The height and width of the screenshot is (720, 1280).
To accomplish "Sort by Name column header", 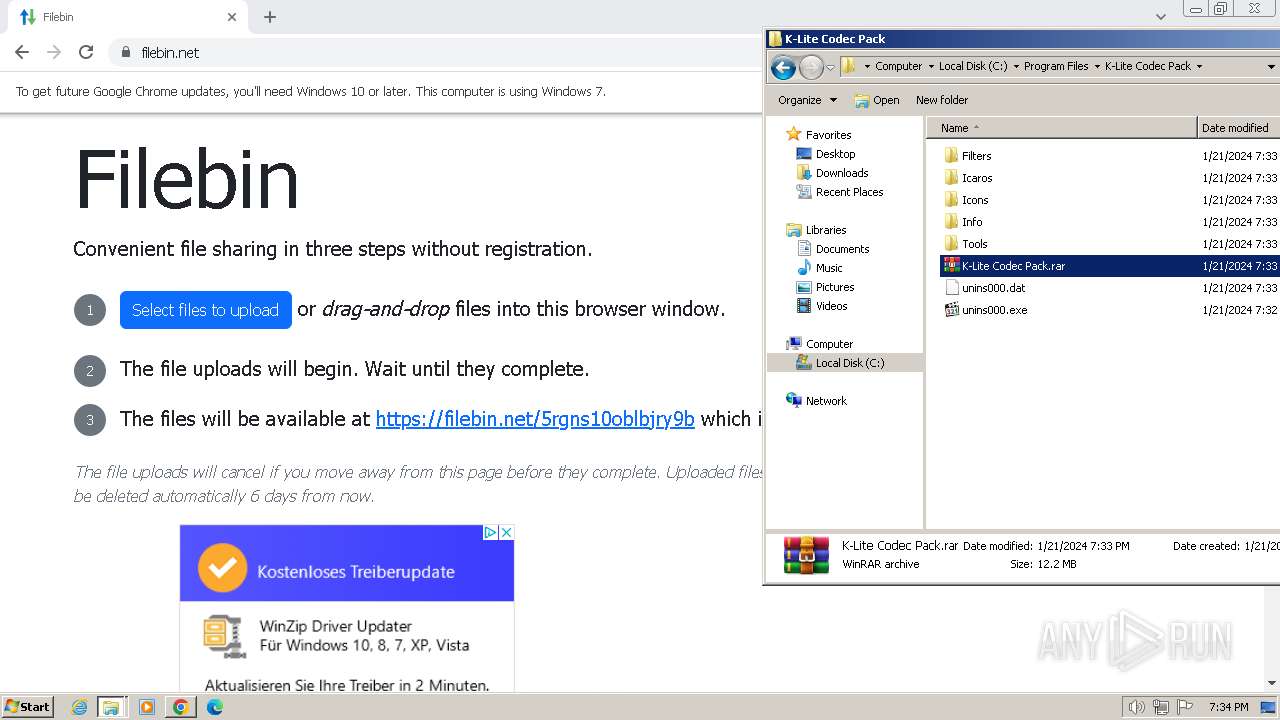I will point(1062,128).
